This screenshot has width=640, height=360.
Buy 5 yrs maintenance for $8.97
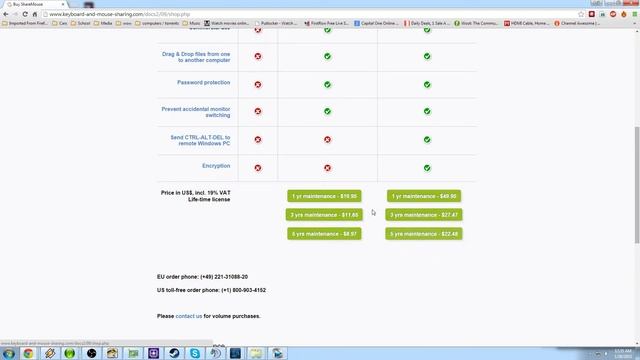tap(324, 234)
